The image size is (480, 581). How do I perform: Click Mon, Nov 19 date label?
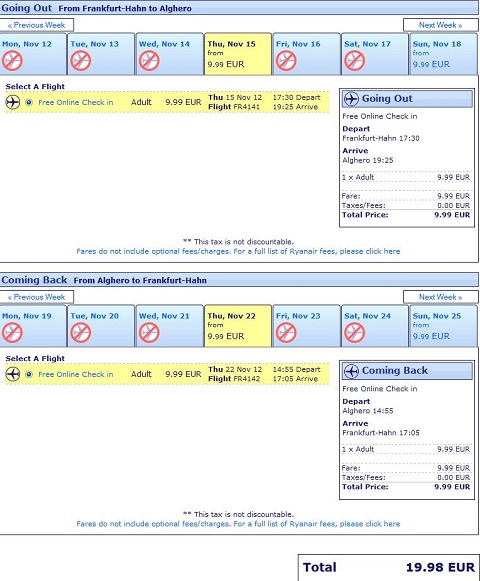click(27, 316)
